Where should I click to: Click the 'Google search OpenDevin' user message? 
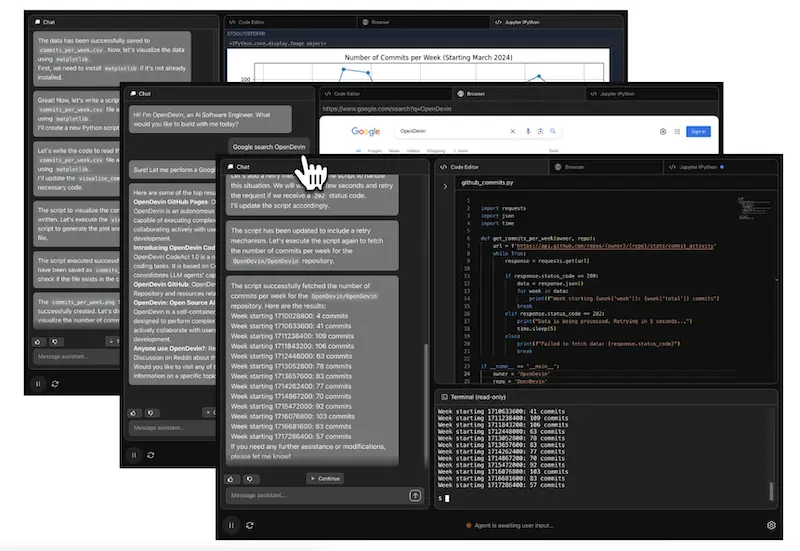click(269, 147)
